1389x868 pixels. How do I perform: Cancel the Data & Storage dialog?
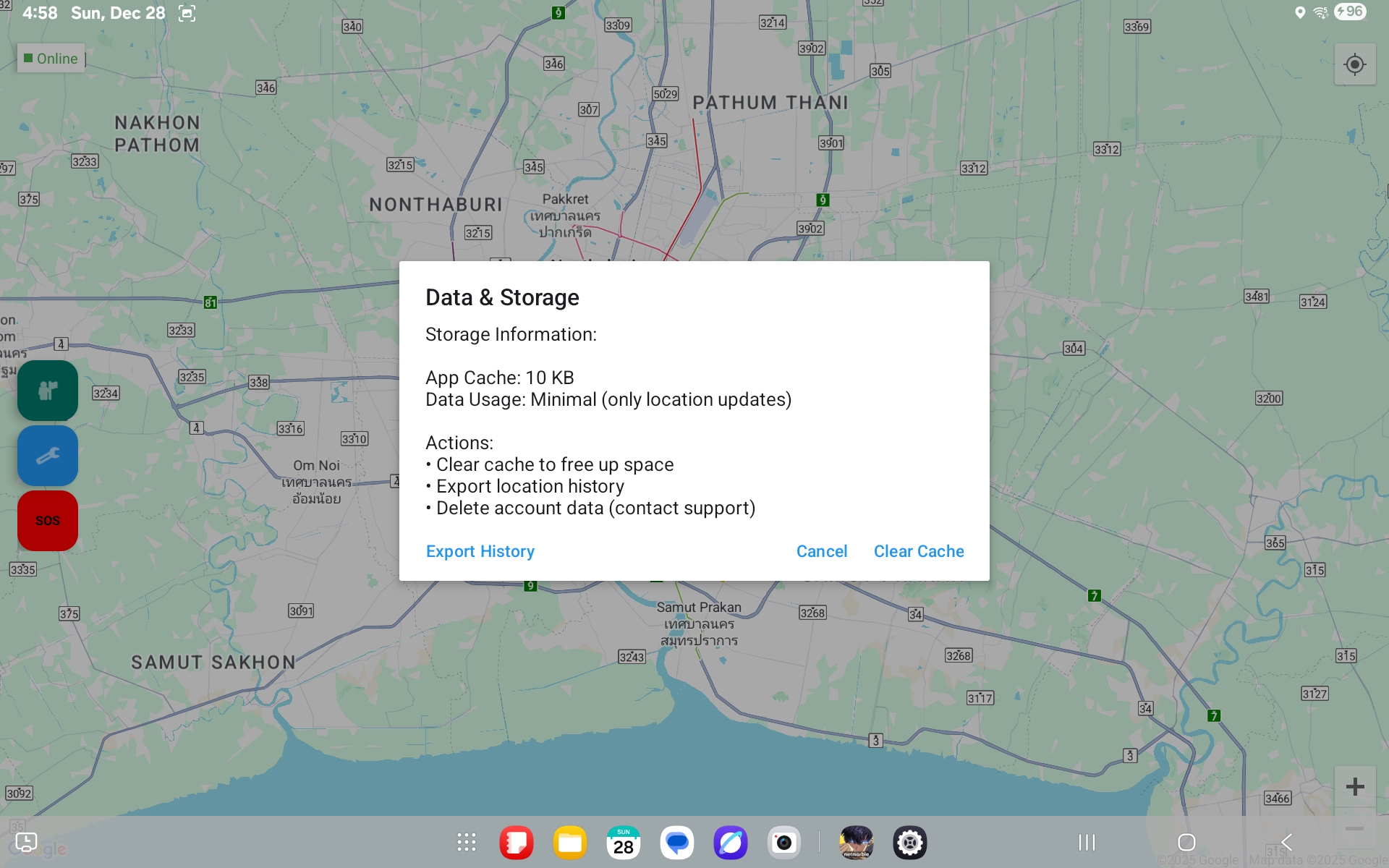click(x=821, y=551)
